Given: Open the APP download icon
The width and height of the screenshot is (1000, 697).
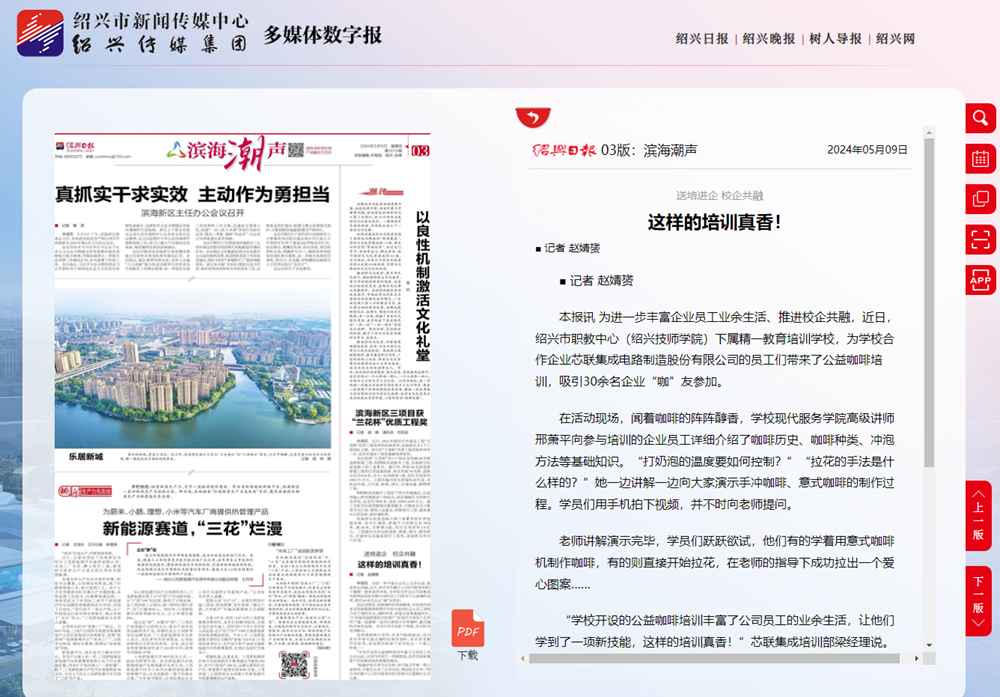Looking at the screenshot, I should (x=980, y=281).
